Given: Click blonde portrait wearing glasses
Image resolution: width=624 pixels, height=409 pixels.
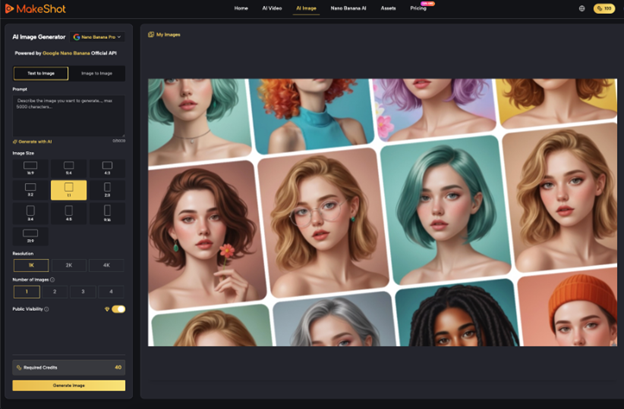Looking at the screenshot, I should (x=322, y=223).
